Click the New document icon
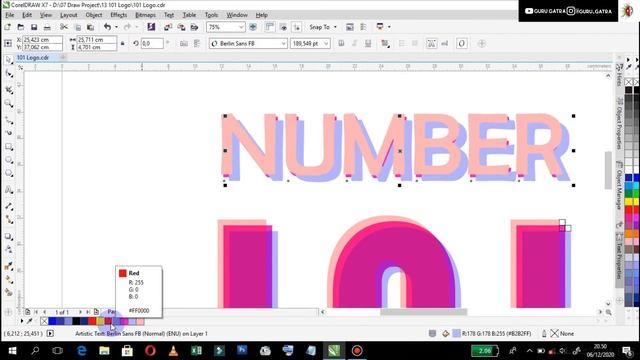640x360 pixels. click(x=7, y=27)
